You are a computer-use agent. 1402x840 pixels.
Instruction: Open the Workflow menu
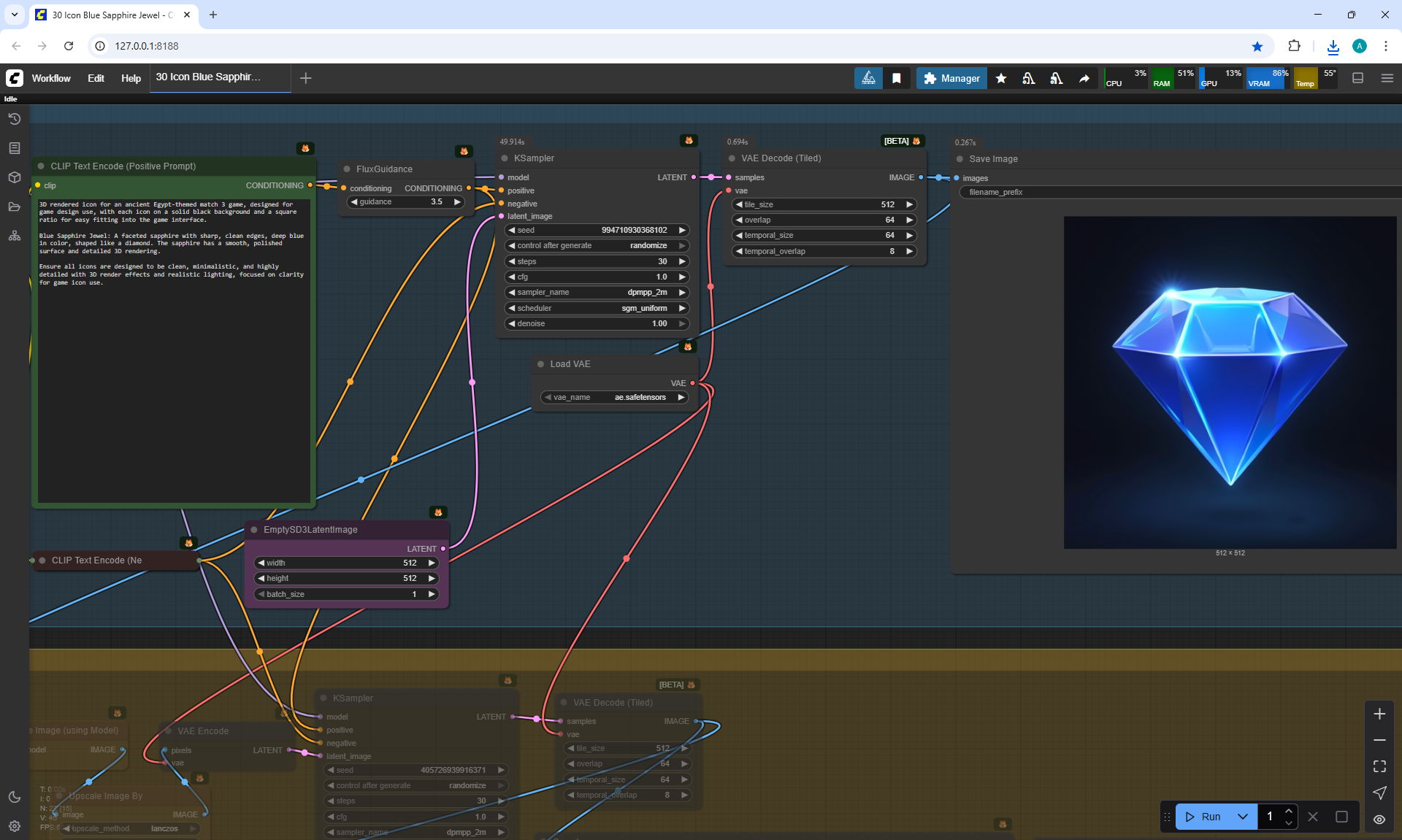(x=51, y=78)
